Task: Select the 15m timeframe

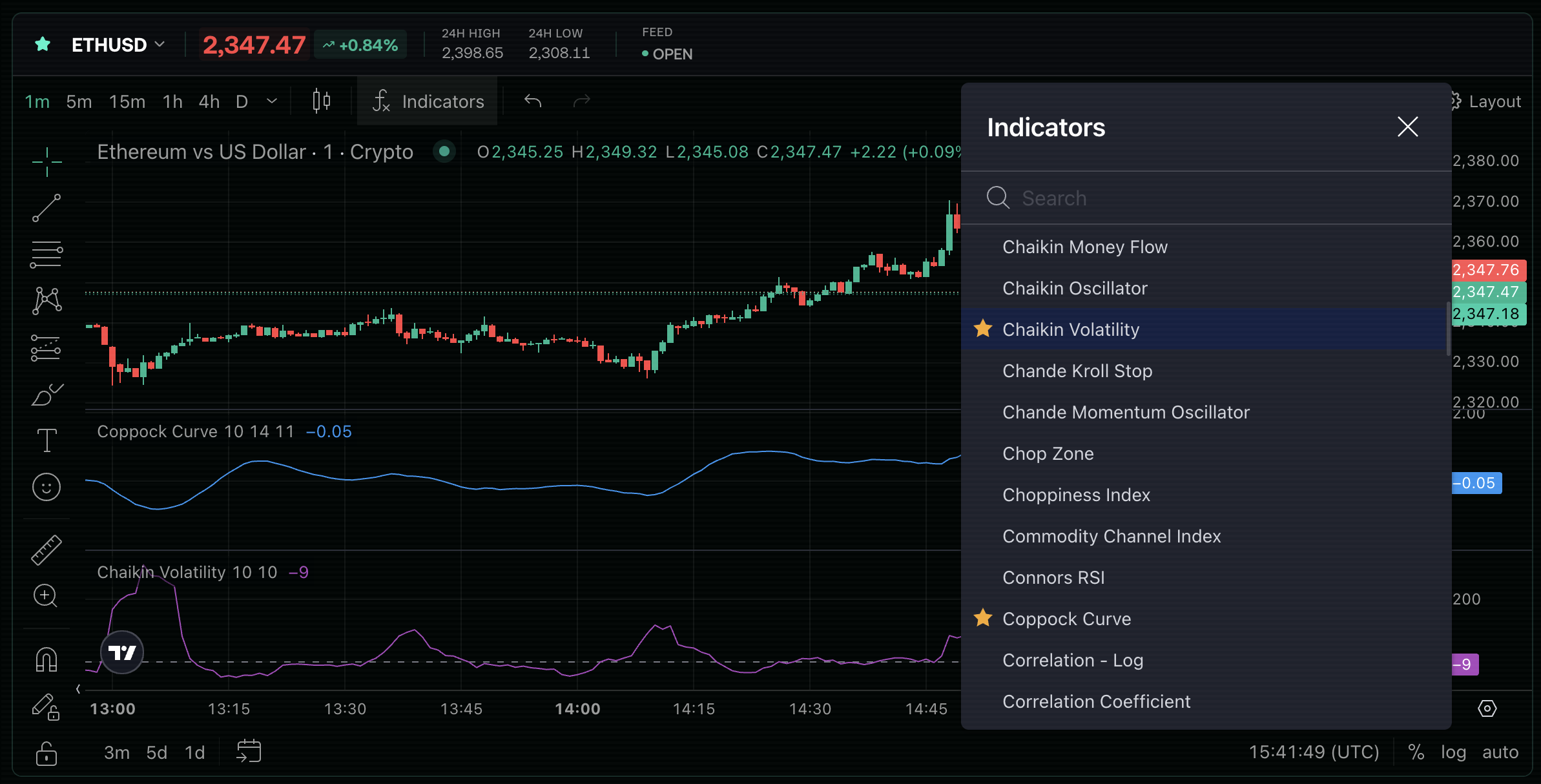Action: (x=127, y=101)
